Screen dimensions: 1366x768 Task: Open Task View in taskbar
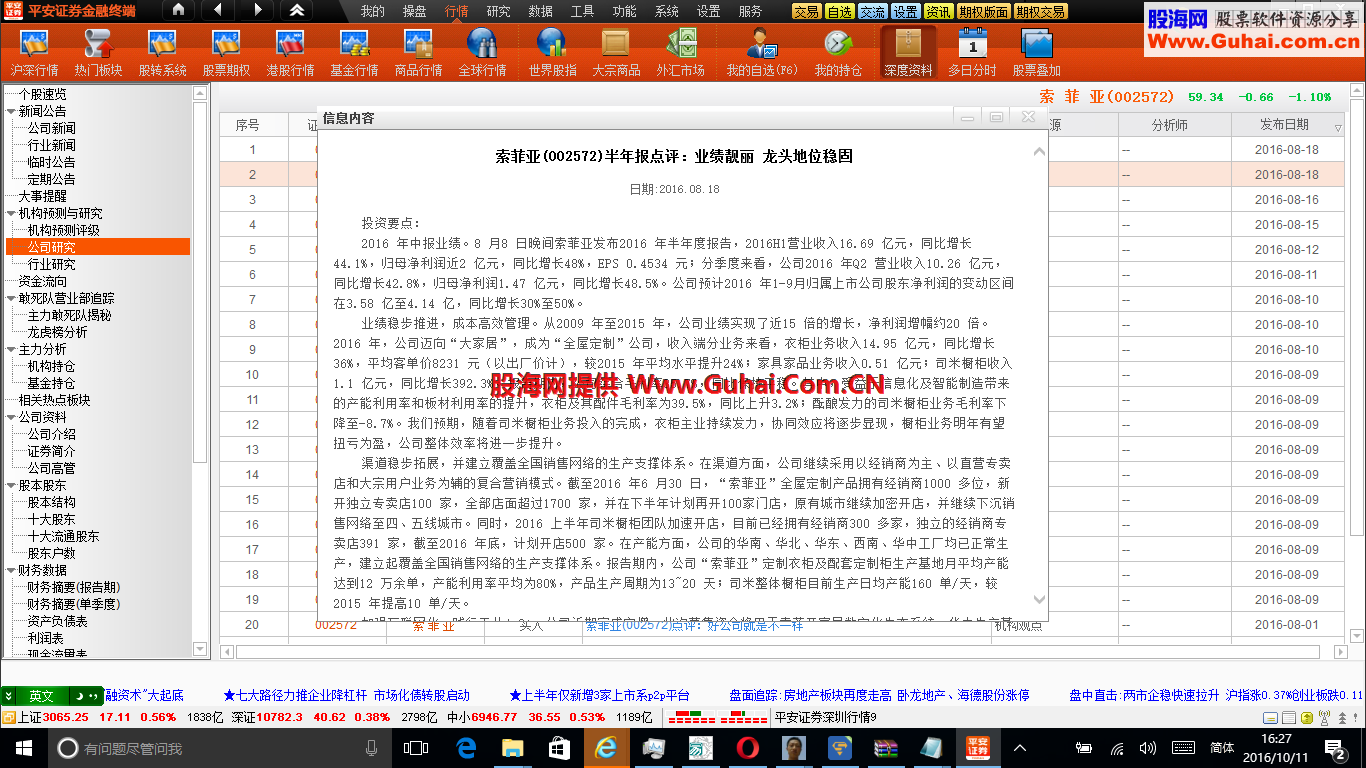coord(415,747)
